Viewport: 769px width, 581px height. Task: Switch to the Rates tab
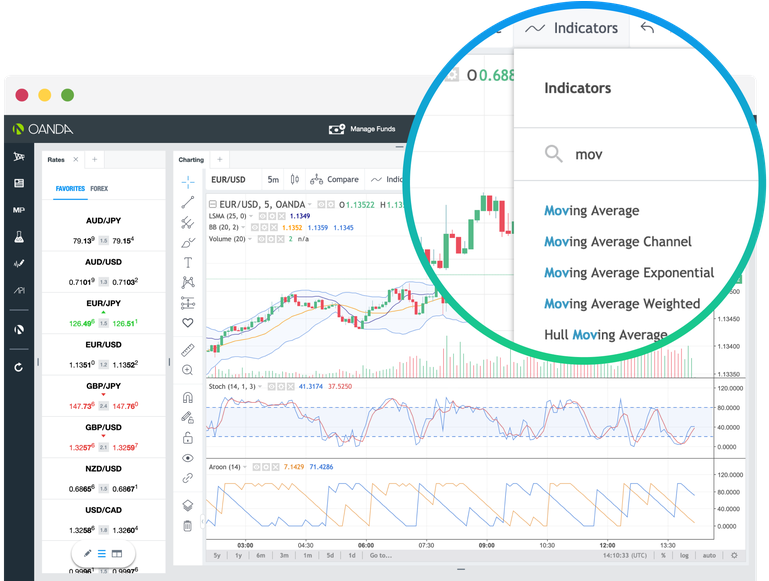(x=56, y=159)
